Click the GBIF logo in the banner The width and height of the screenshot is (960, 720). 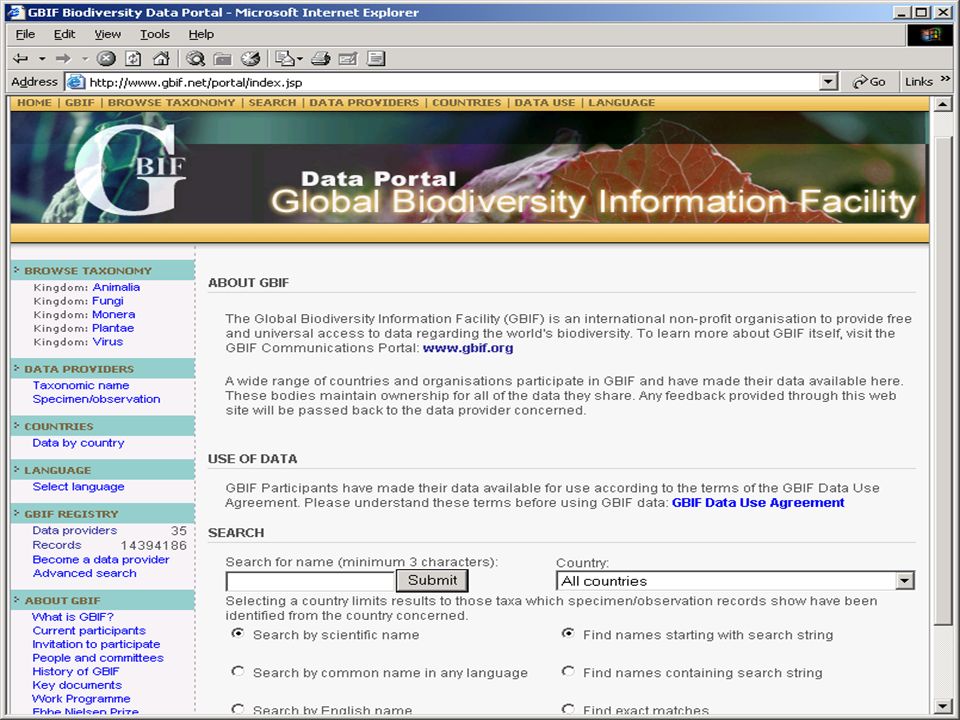pos(132,170)
